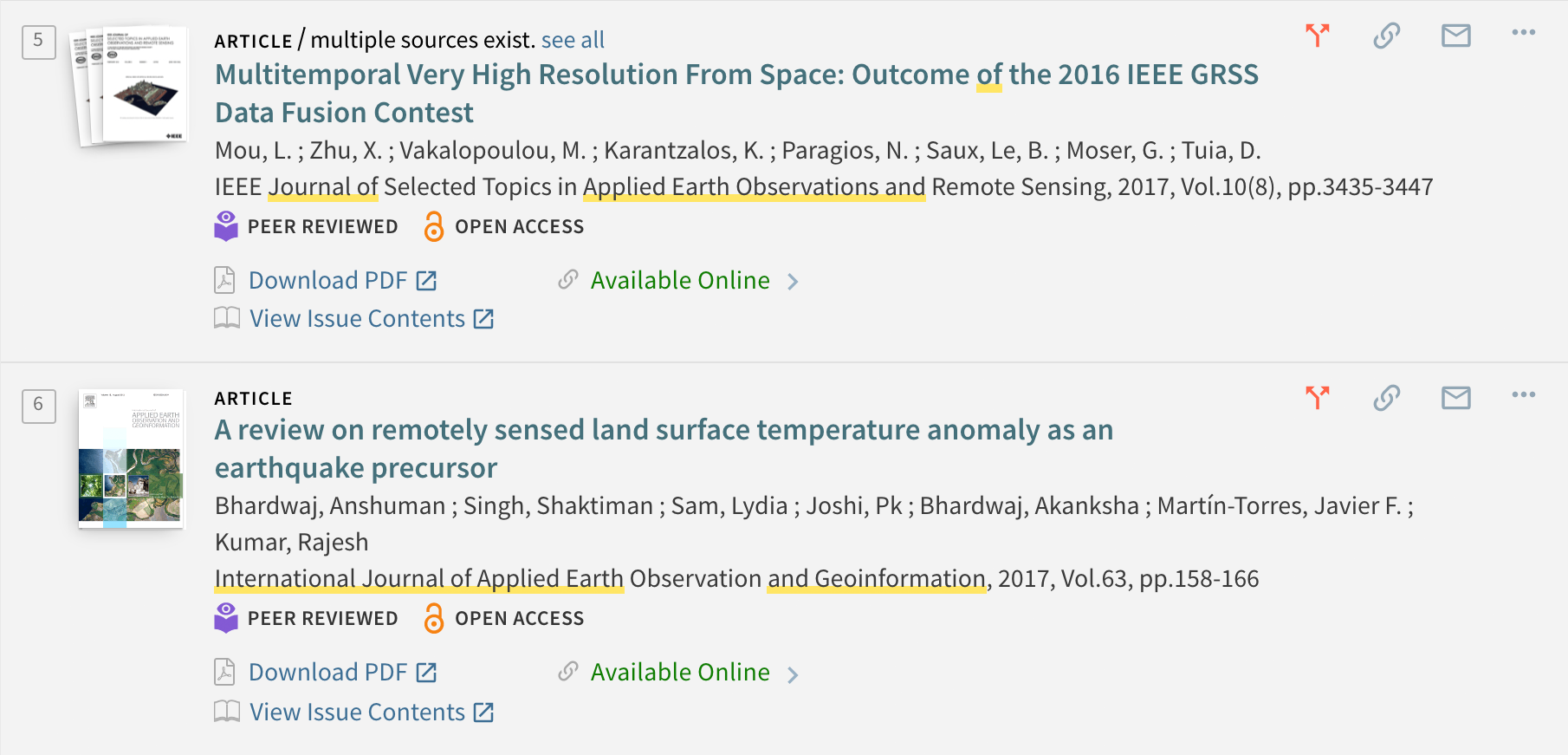The width and height of the screenshot is (1568, 755).
Task: Click citation icon for result 6
Action: [1317, 398]
